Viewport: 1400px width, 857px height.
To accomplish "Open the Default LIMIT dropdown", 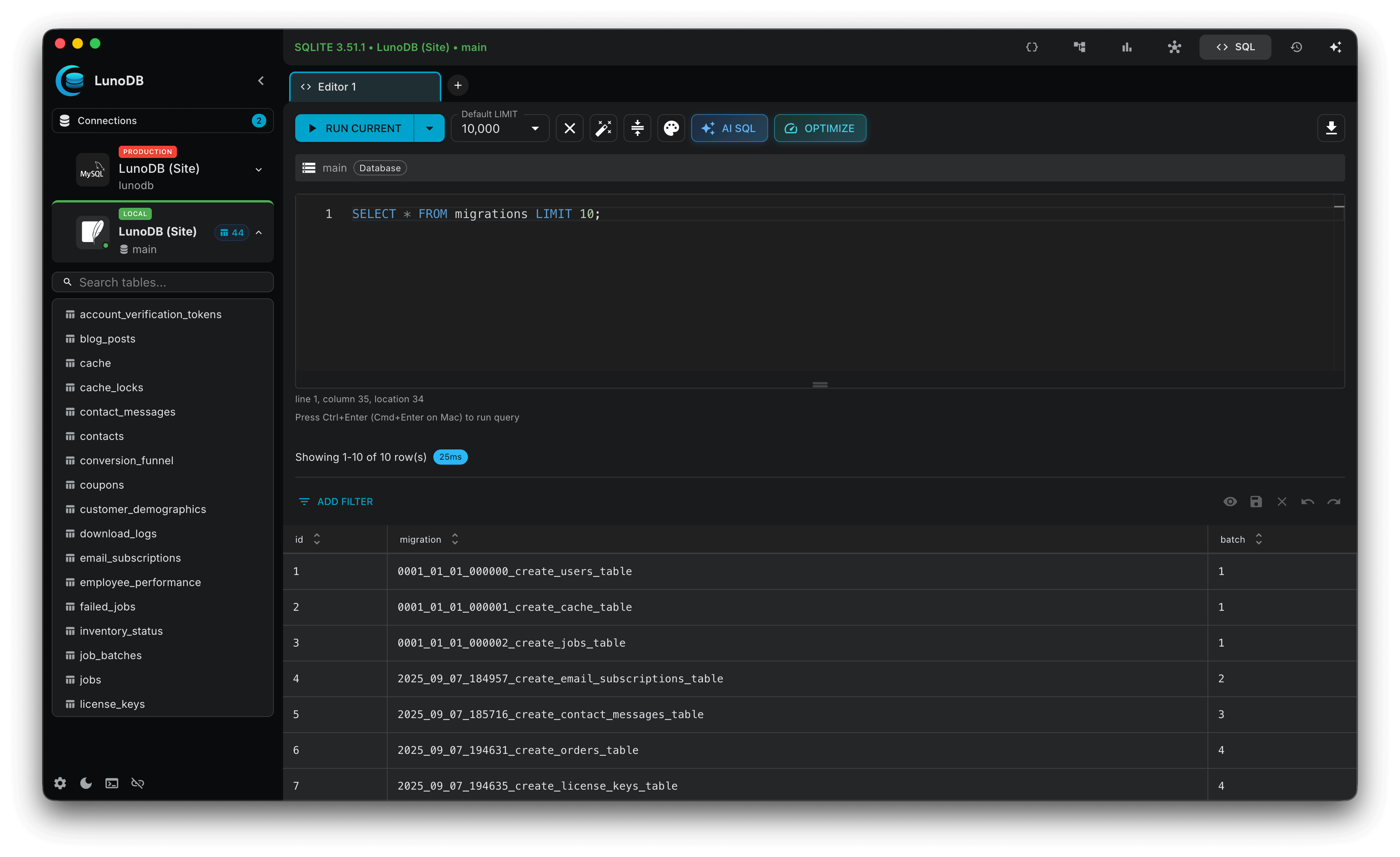I will coord(534,129).
